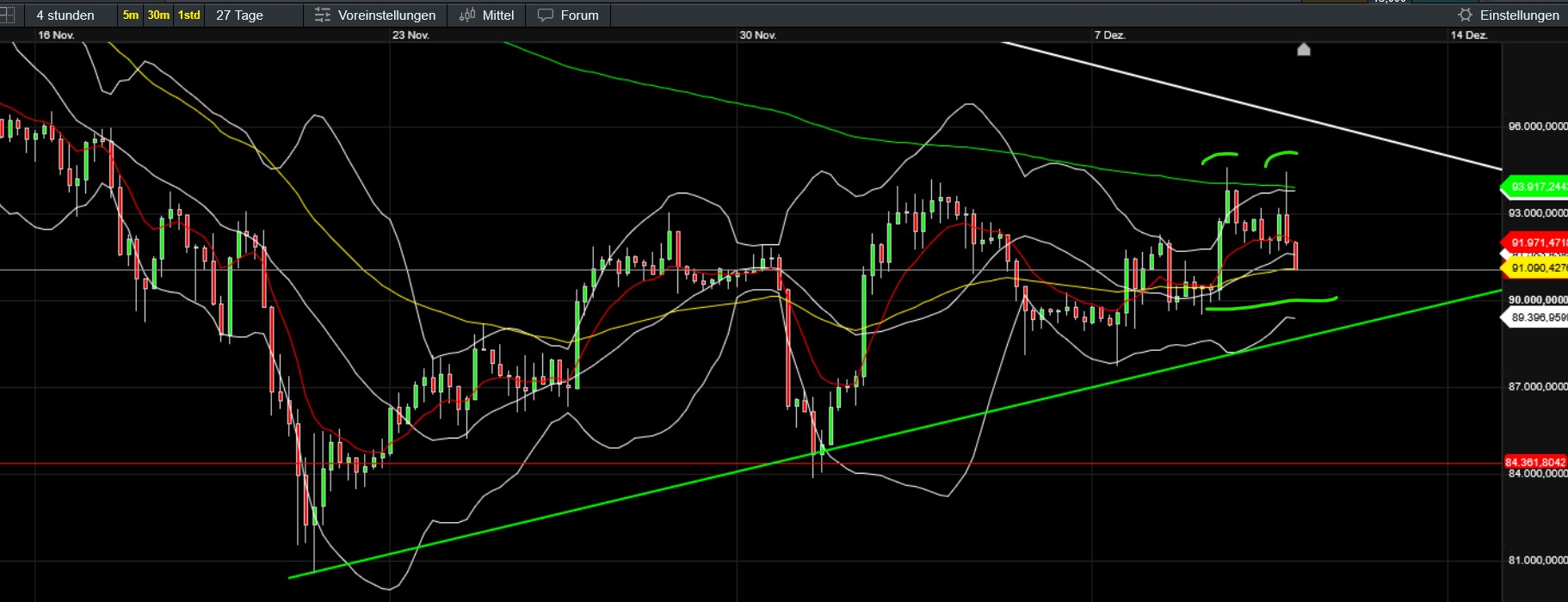The width and height of the screenshot is (1568, 602).
Task: Click the red 91.971 price tag
Action: pyautogui.click(x=1537, y=243)
